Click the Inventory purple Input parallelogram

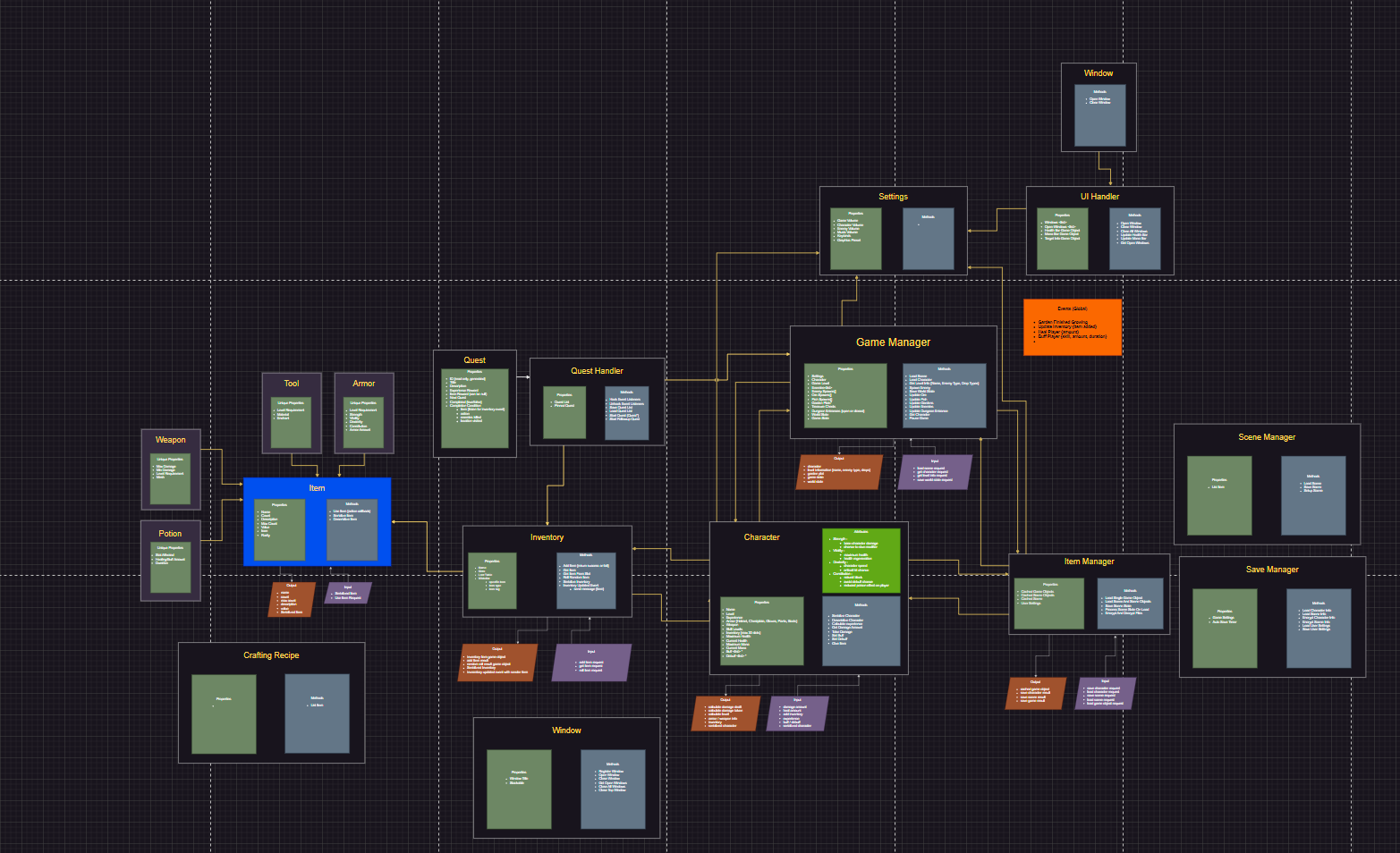[x=591, y=663]
